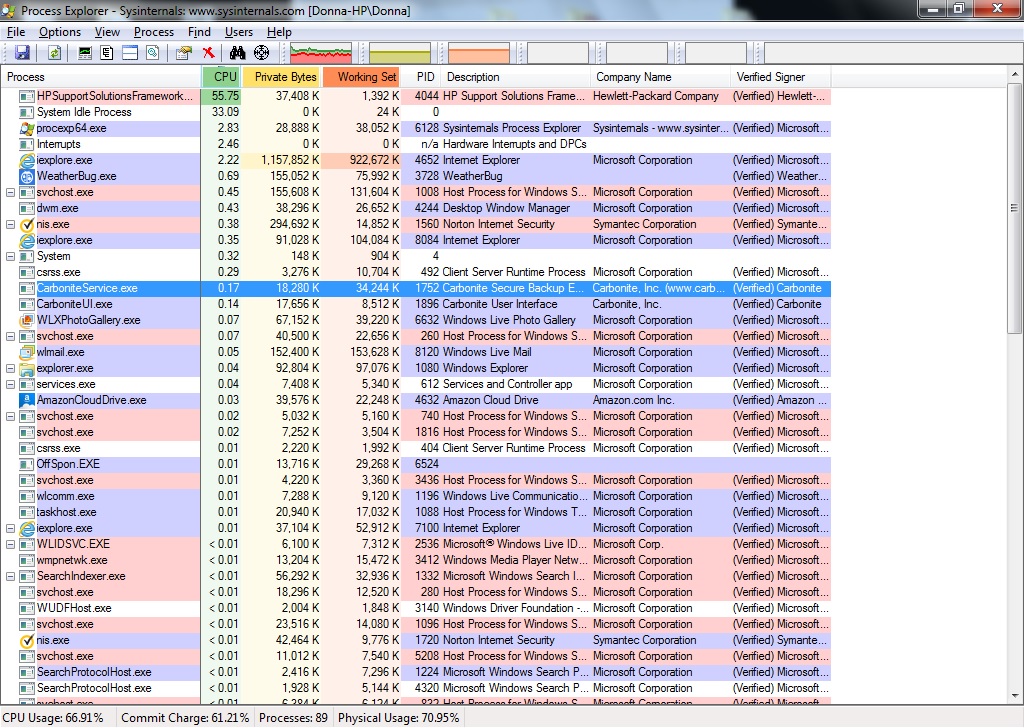Click 'Commit Charge: 61.21%' in status bar
This screenshot has height=728, width=1024.
(185, 718)
